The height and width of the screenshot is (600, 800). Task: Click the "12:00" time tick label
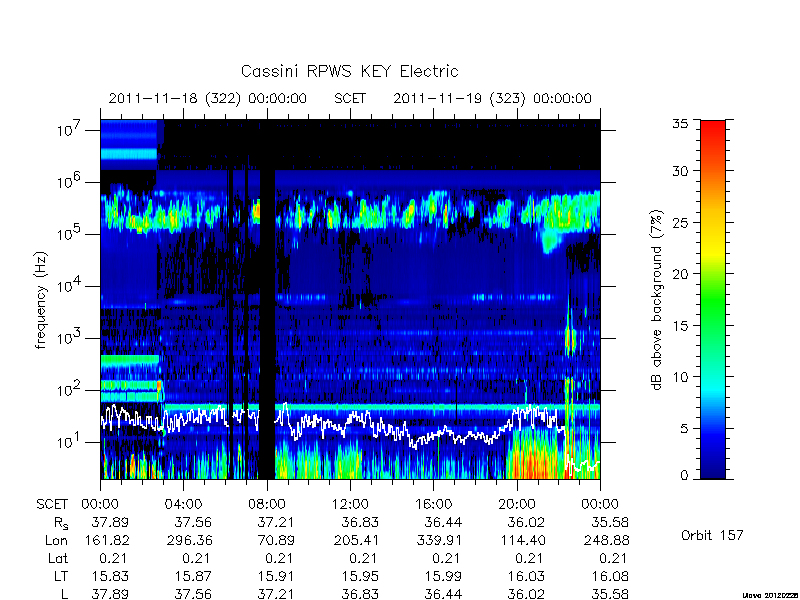(350, 505)
